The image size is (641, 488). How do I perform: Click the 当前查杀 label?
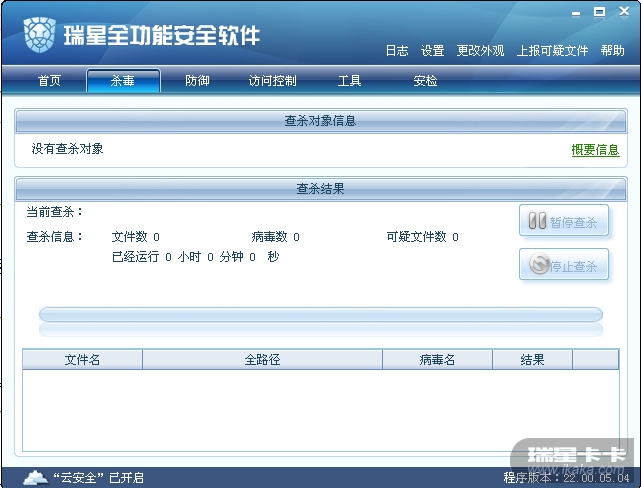[x=55, y=212]
